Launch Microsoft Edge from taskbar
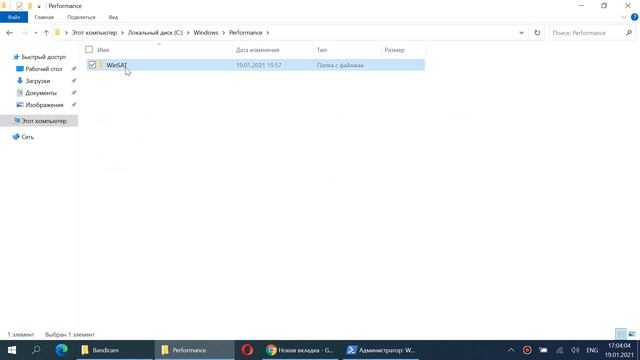Viewport: 640px width, 360px height. [x=62, y=350]
